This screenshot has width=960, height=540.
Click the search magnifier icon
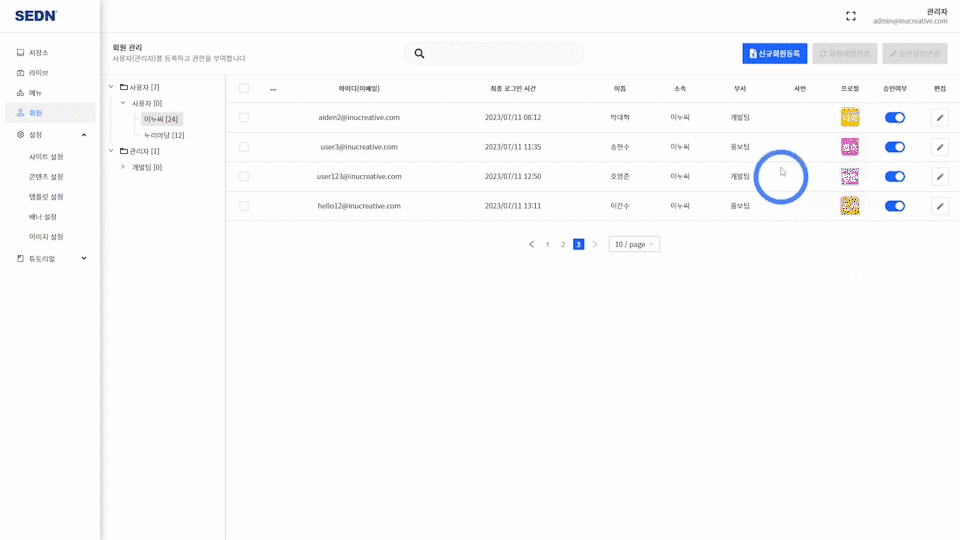coord(419,54)
